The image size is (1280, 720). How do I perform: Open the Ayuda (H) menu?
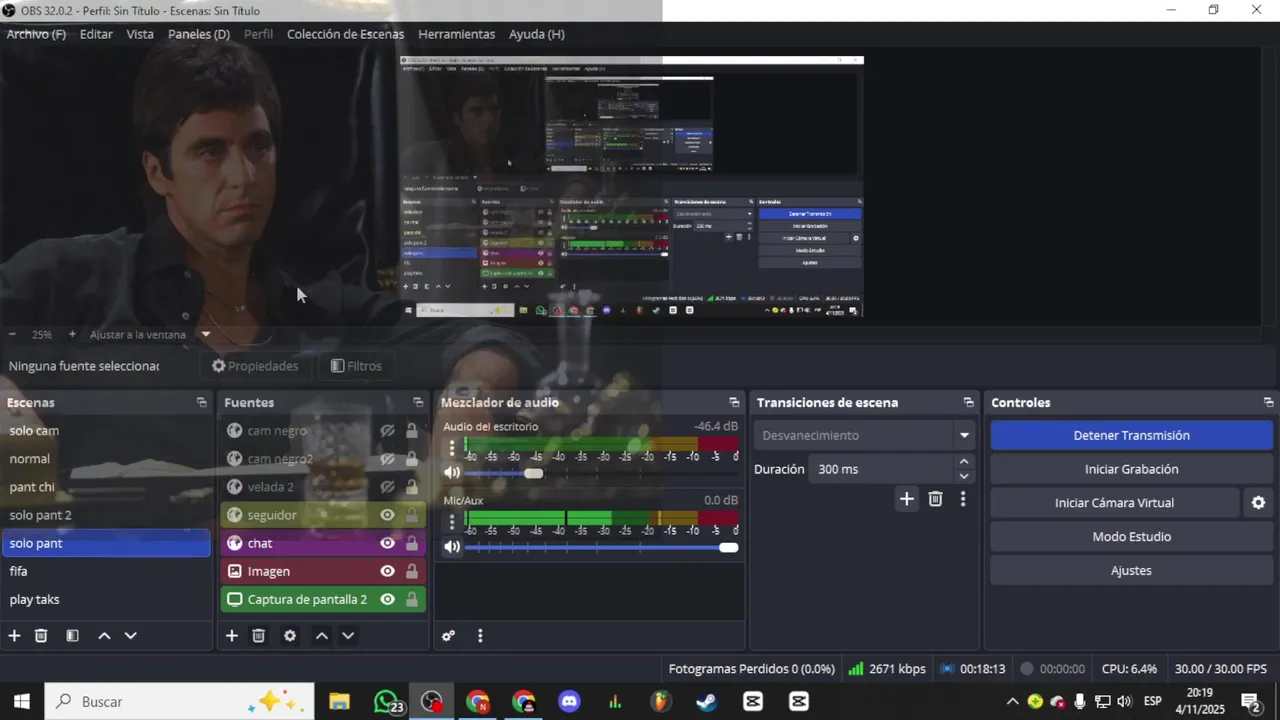point(537,34)
